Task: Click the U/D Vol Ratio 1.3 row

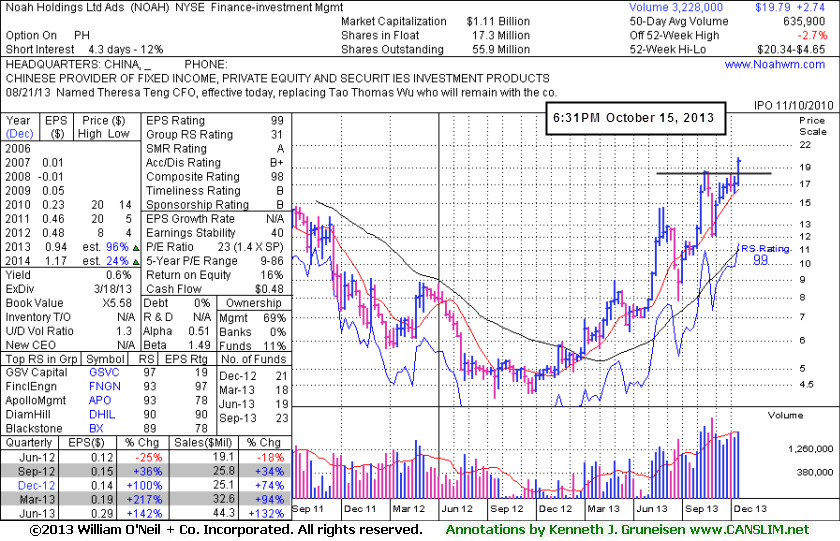Action: tap(69, 331)
